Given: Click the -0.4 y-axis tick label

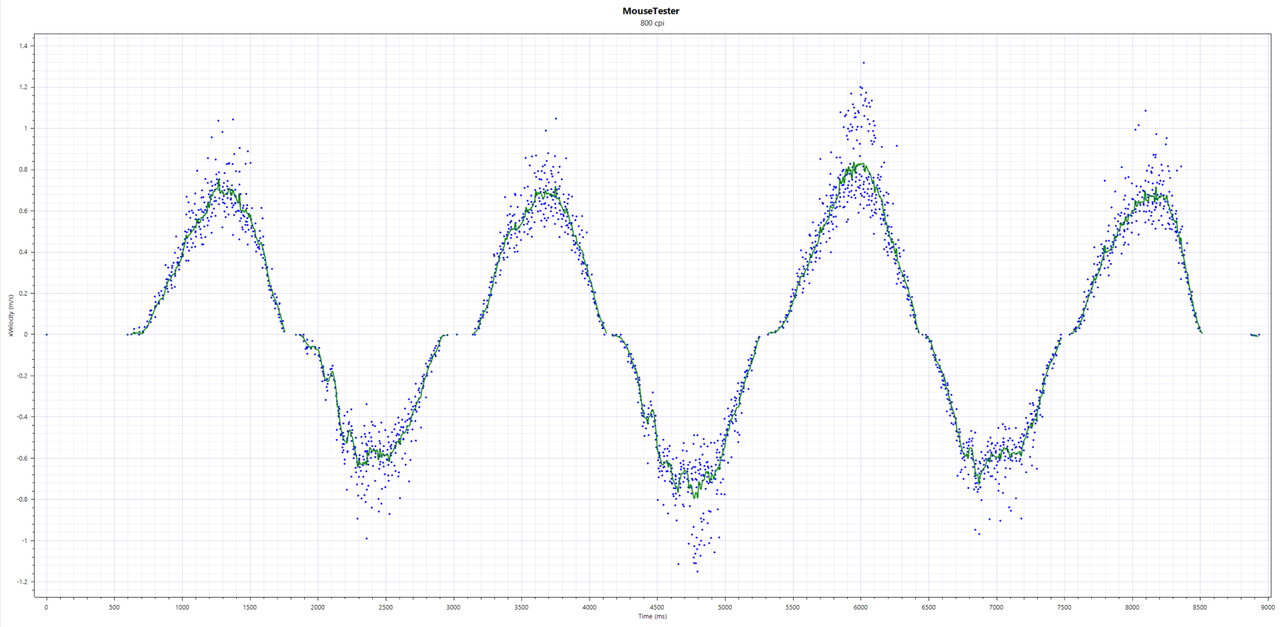Looking at the screenshot, I should click(x=24, y=417).
